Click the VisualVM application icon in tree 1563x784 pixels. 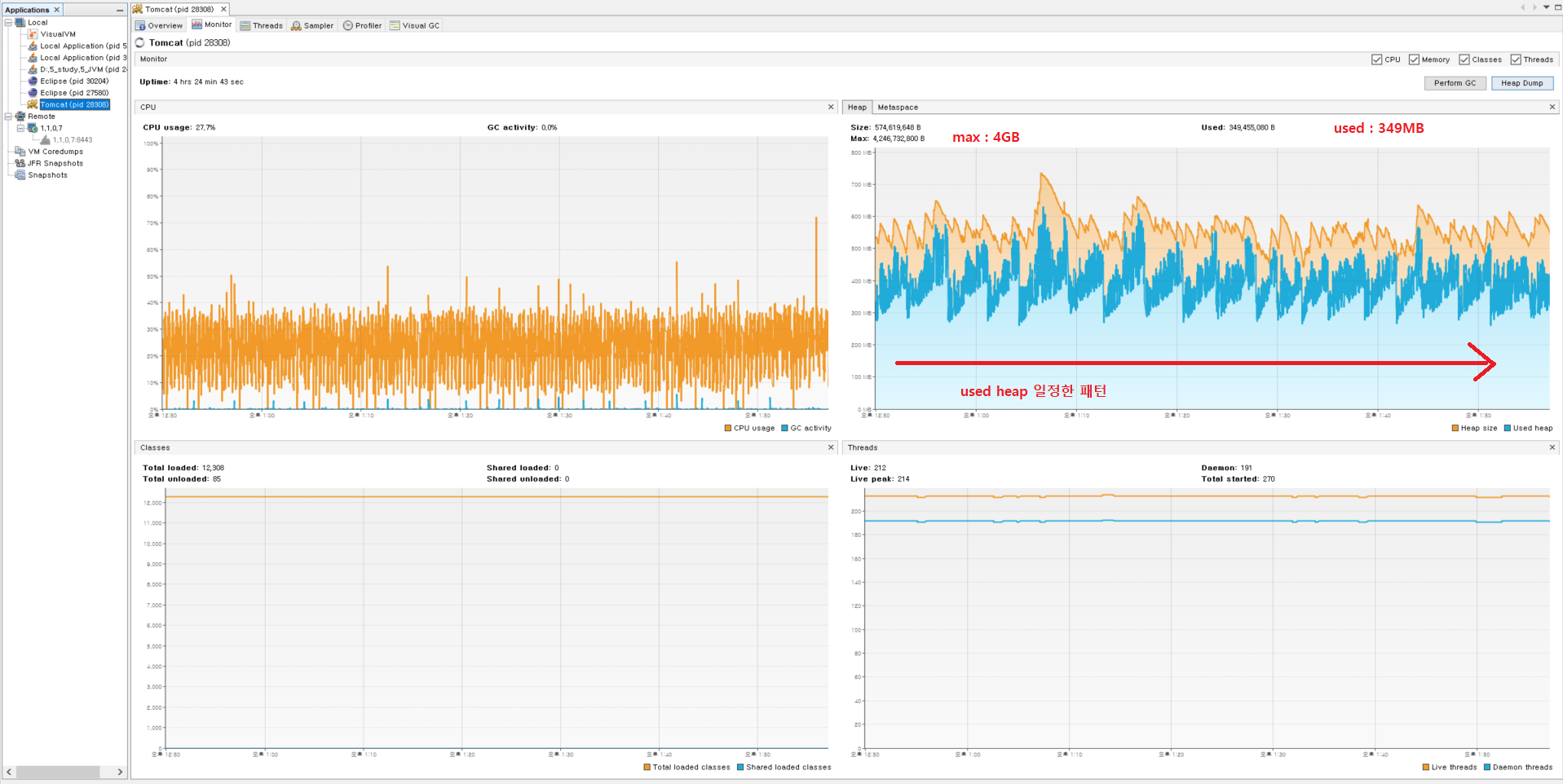coord(33,34)
